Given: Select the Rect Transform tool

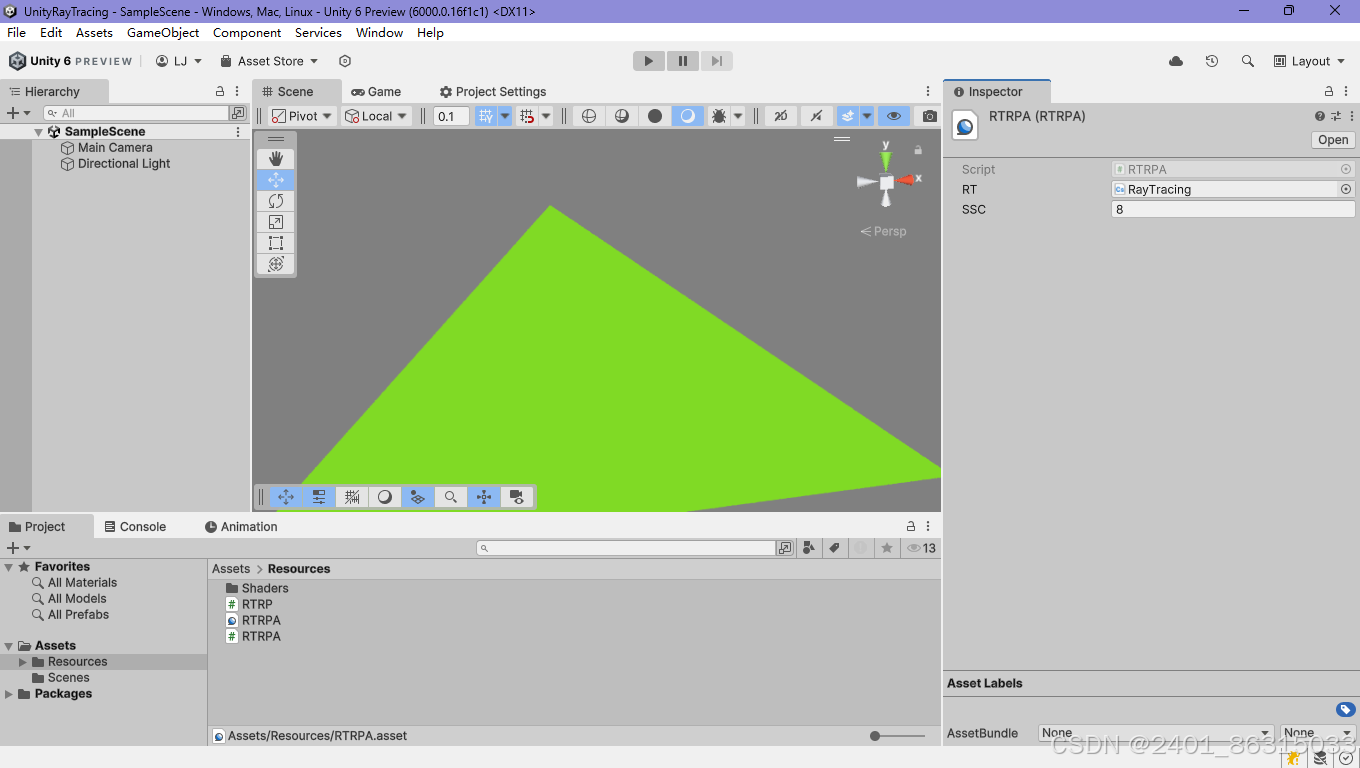Looking at the screenshot, I should pyautogui.click(x=275, y=242).
